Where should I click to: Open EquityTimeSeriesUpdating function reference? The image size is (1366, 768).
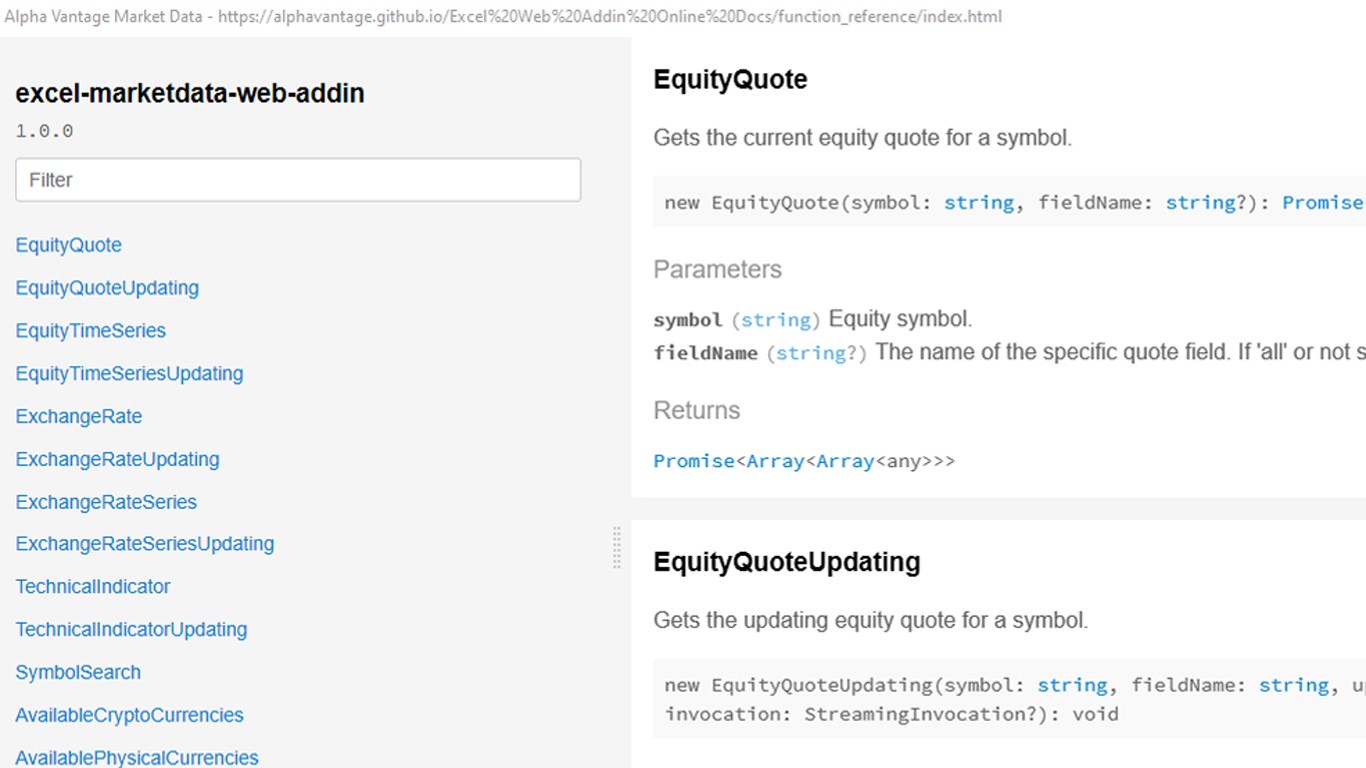point(129,374)
